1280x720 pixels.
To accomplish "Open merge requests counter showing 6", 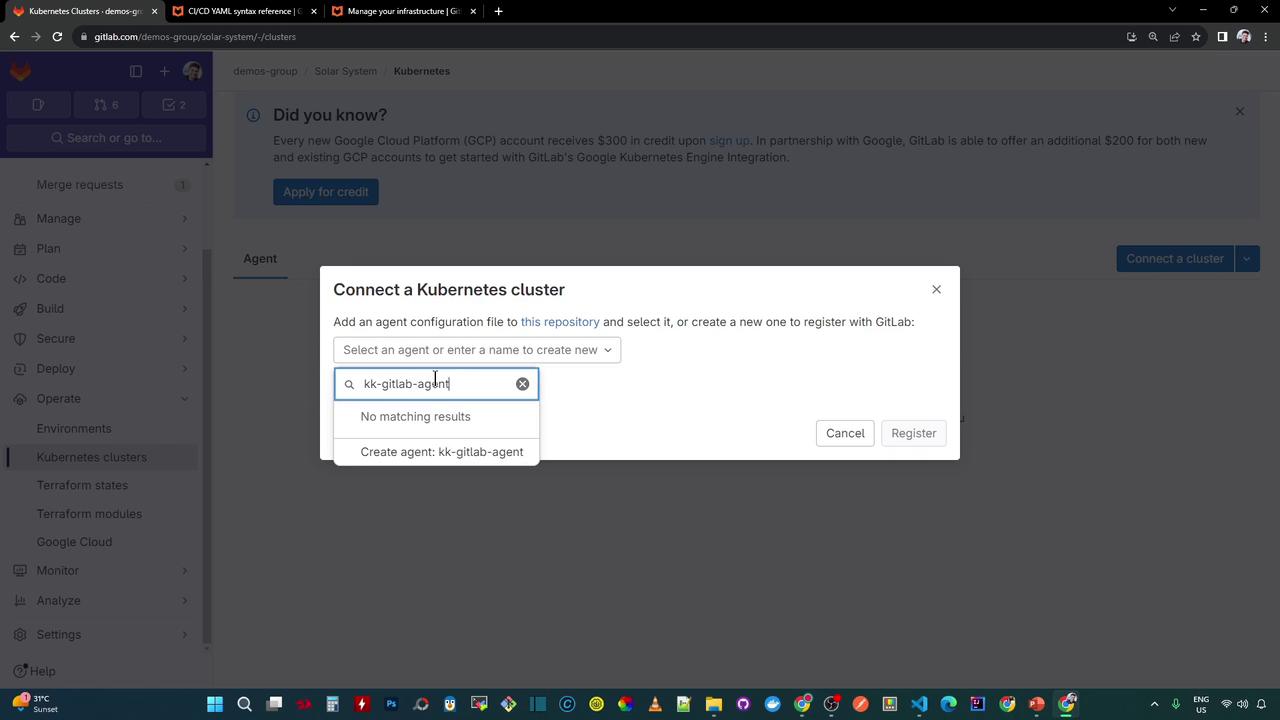I will tap(106, 105).
